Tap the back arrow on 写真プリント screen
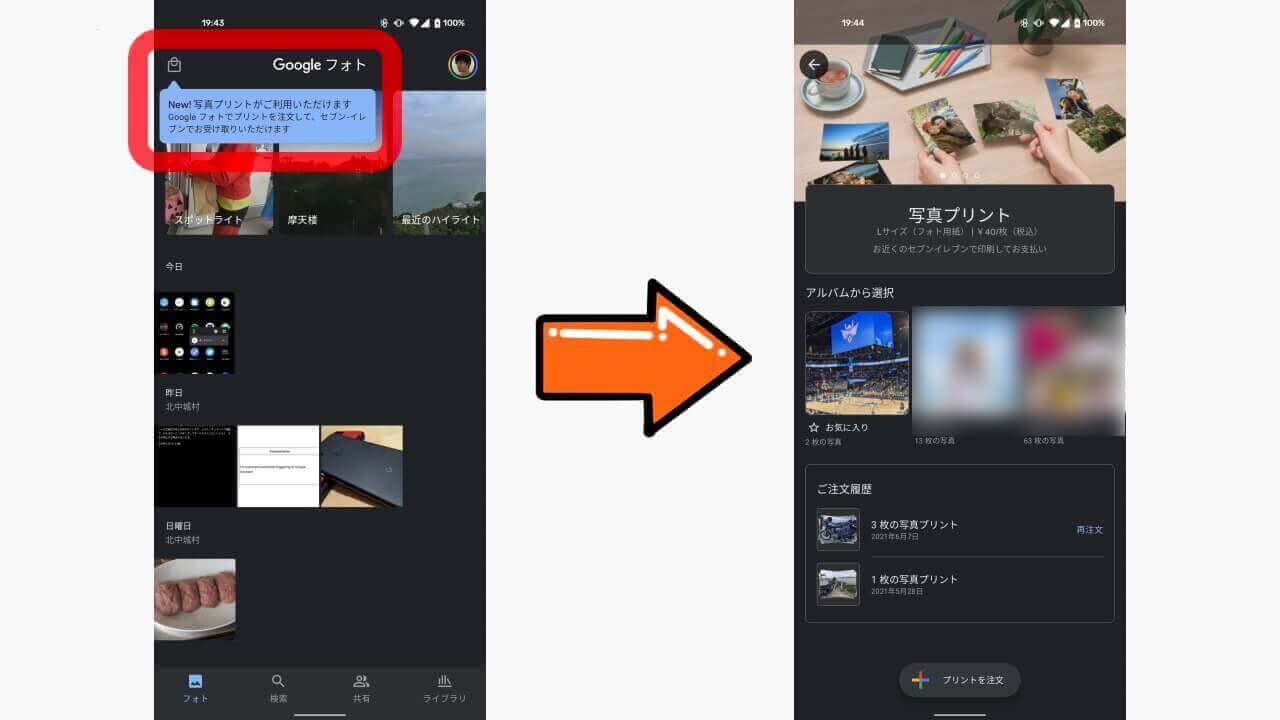The width and height of the screenshot is (1280, 720). [x=813, y=64]
